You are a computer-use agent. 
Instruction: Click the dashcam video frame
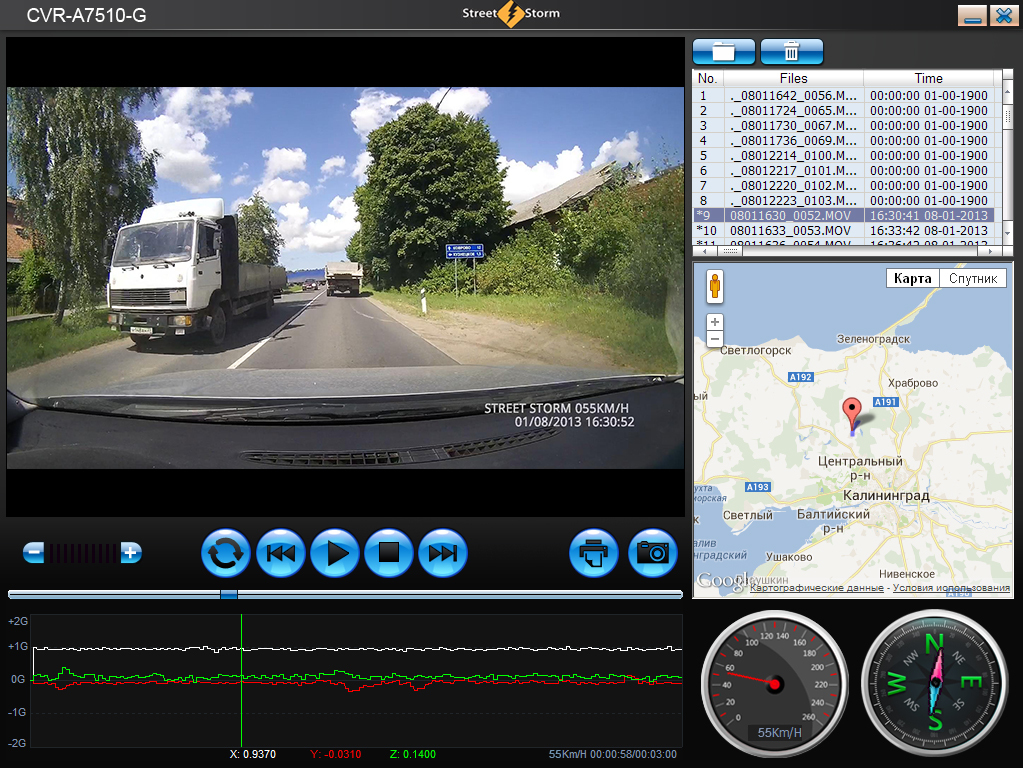pos(345,277)
